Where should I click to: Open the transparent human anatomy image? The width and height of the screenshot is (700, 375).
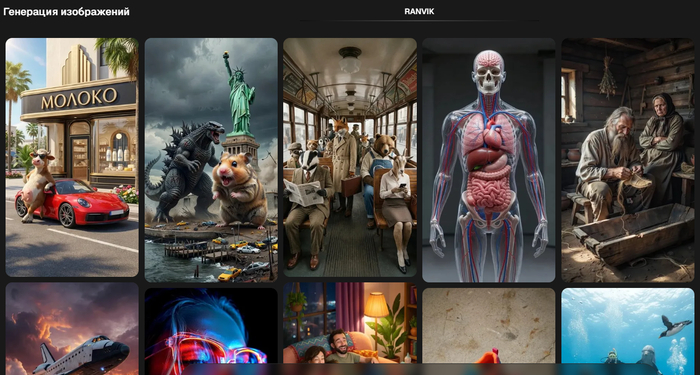[489, 160]
